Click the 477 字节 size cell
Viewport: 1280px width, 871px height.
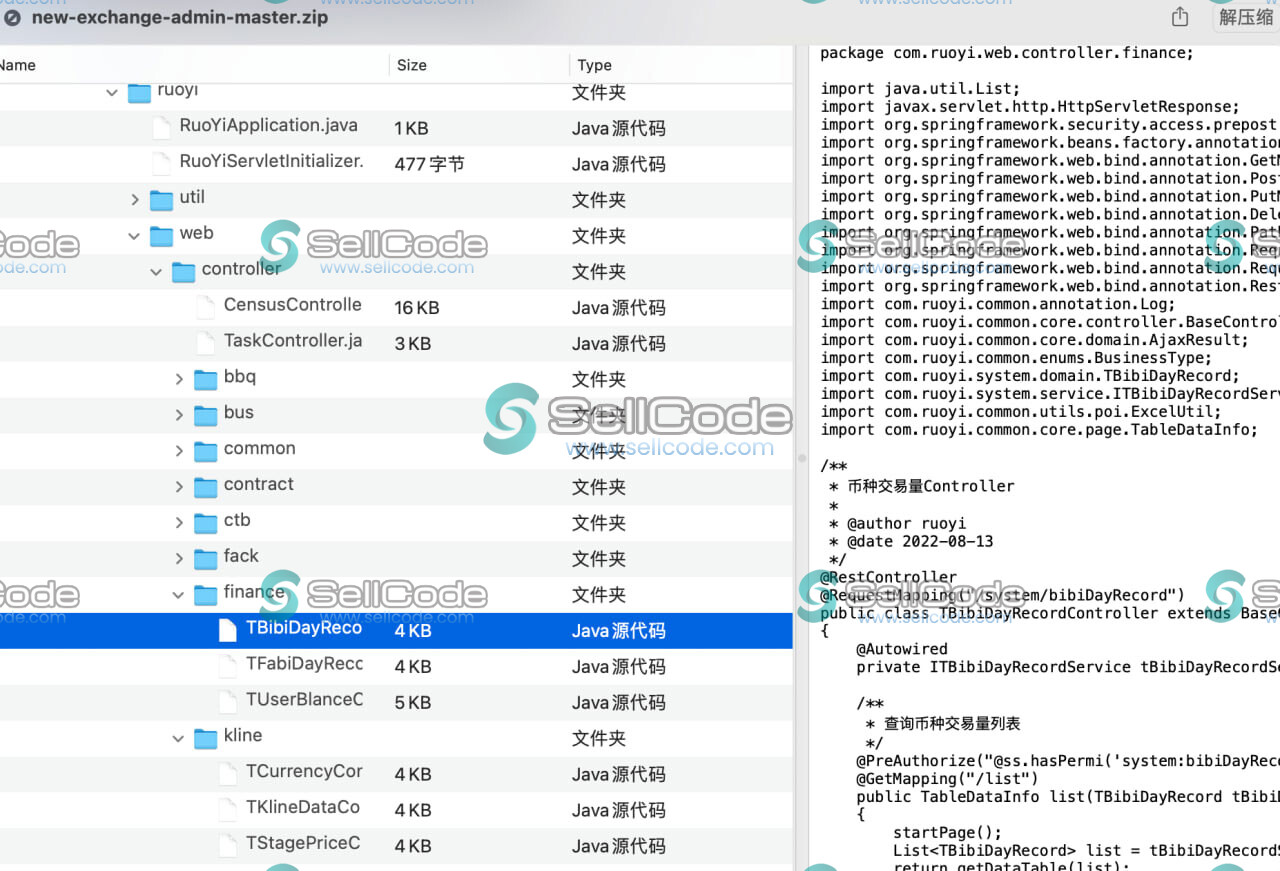pos(429,164)
